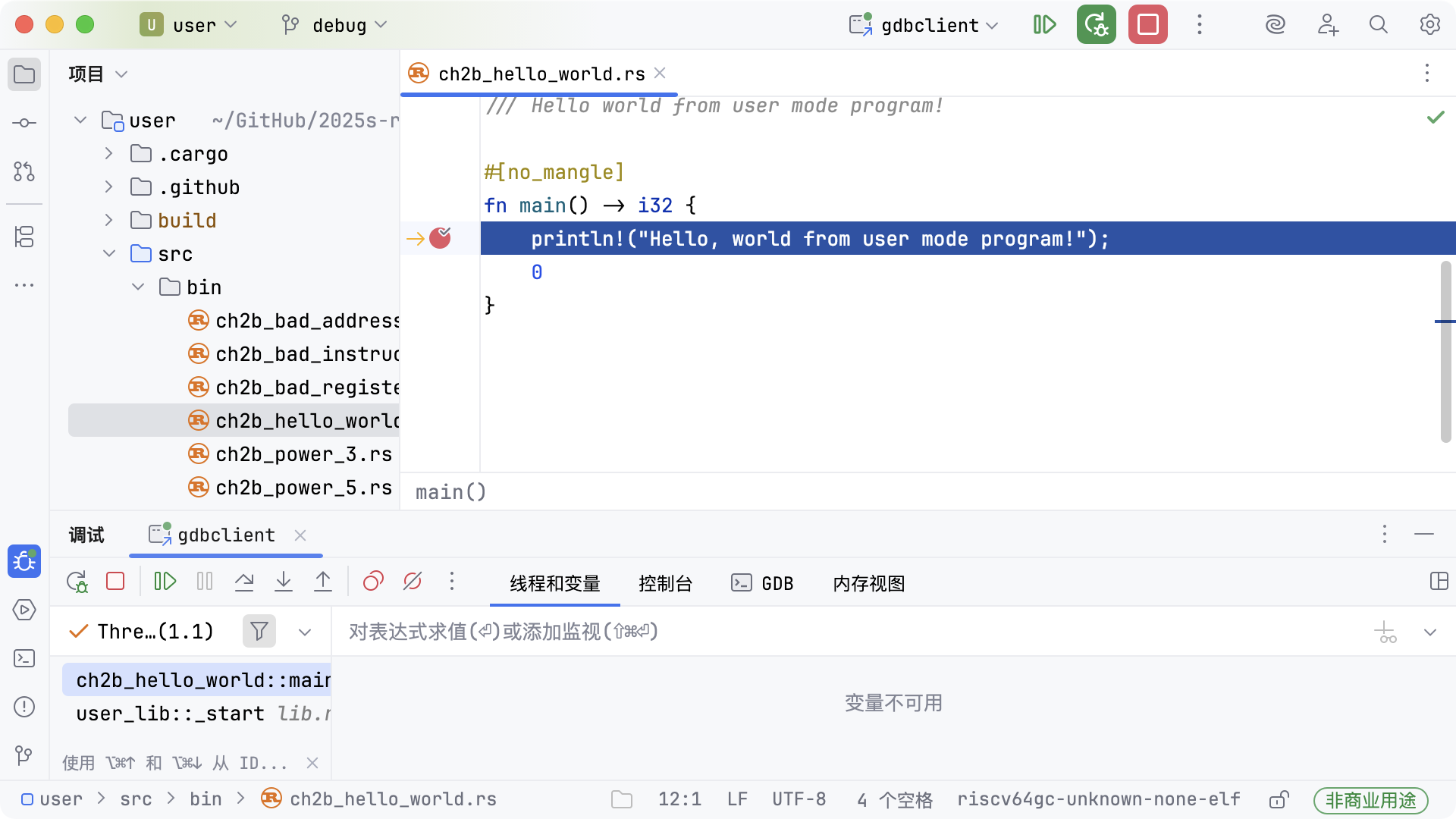The width and height of the screenshot is (1456, 819).
Task: Open the Commit sidebar icon
Action: [x=24, y=123]
